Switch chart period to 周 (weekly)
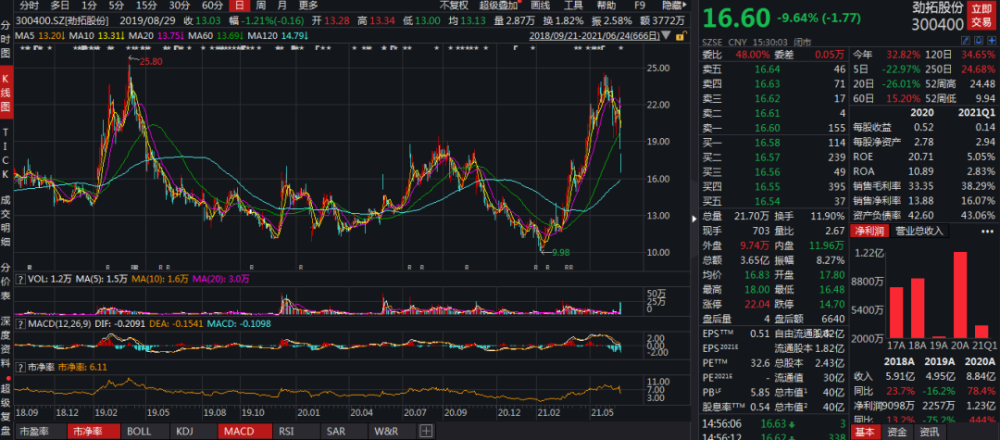The height and width of the screenshot is (440, 1000). [x=258, y=5]
